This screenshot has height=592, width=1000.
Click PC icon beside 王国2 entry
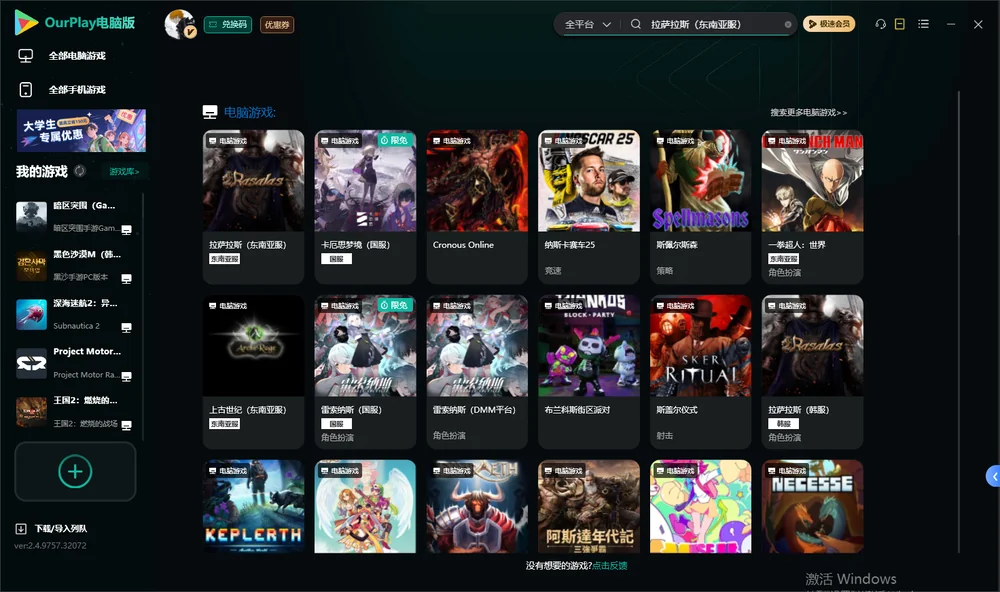click(x=126, y=426)
